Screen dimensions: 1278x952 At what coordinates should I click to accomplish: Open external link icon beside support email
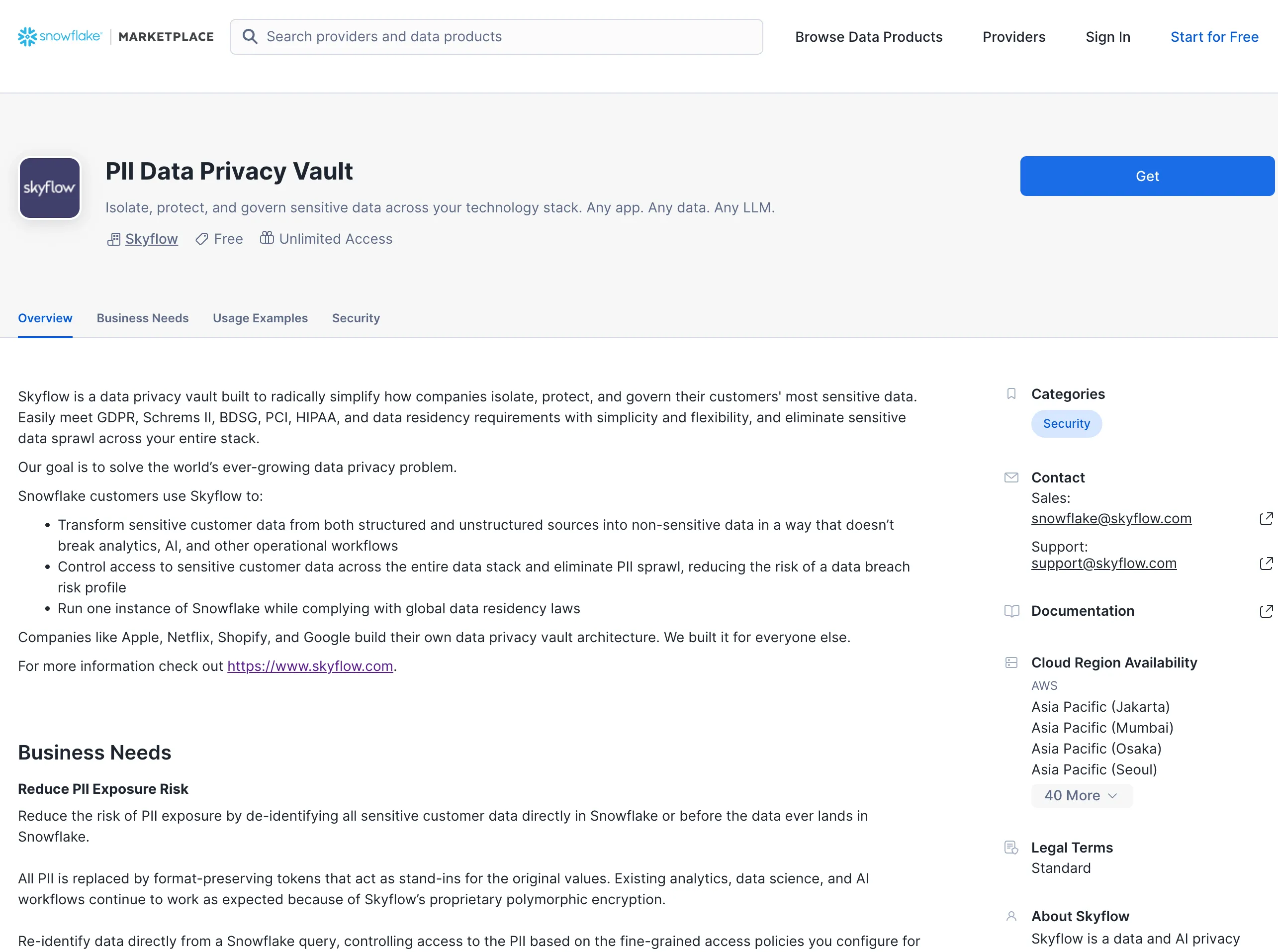tap(1266, 564)
